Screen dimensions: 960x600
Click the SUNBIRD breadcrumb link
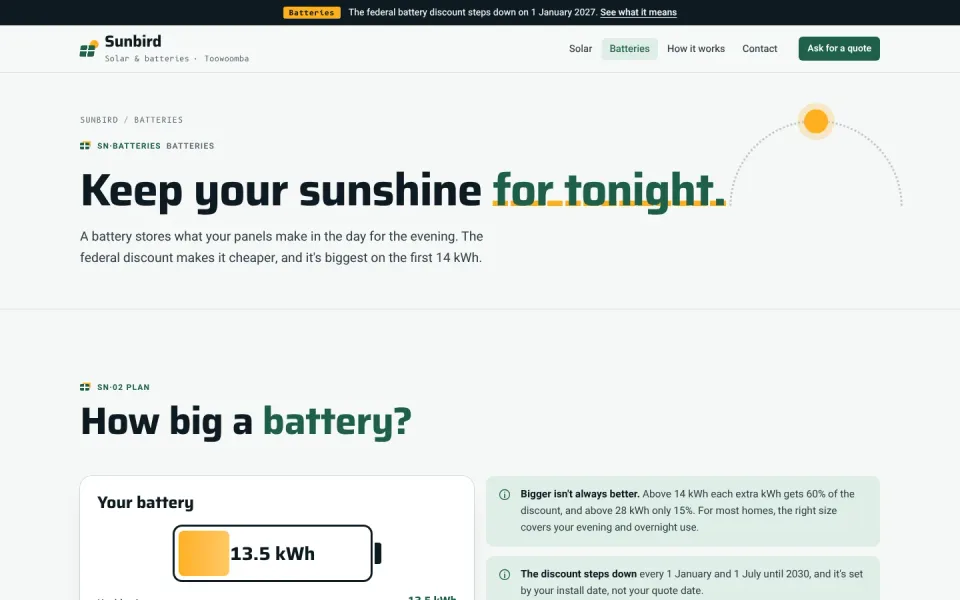pyautogui.click(x=99, y=120)
